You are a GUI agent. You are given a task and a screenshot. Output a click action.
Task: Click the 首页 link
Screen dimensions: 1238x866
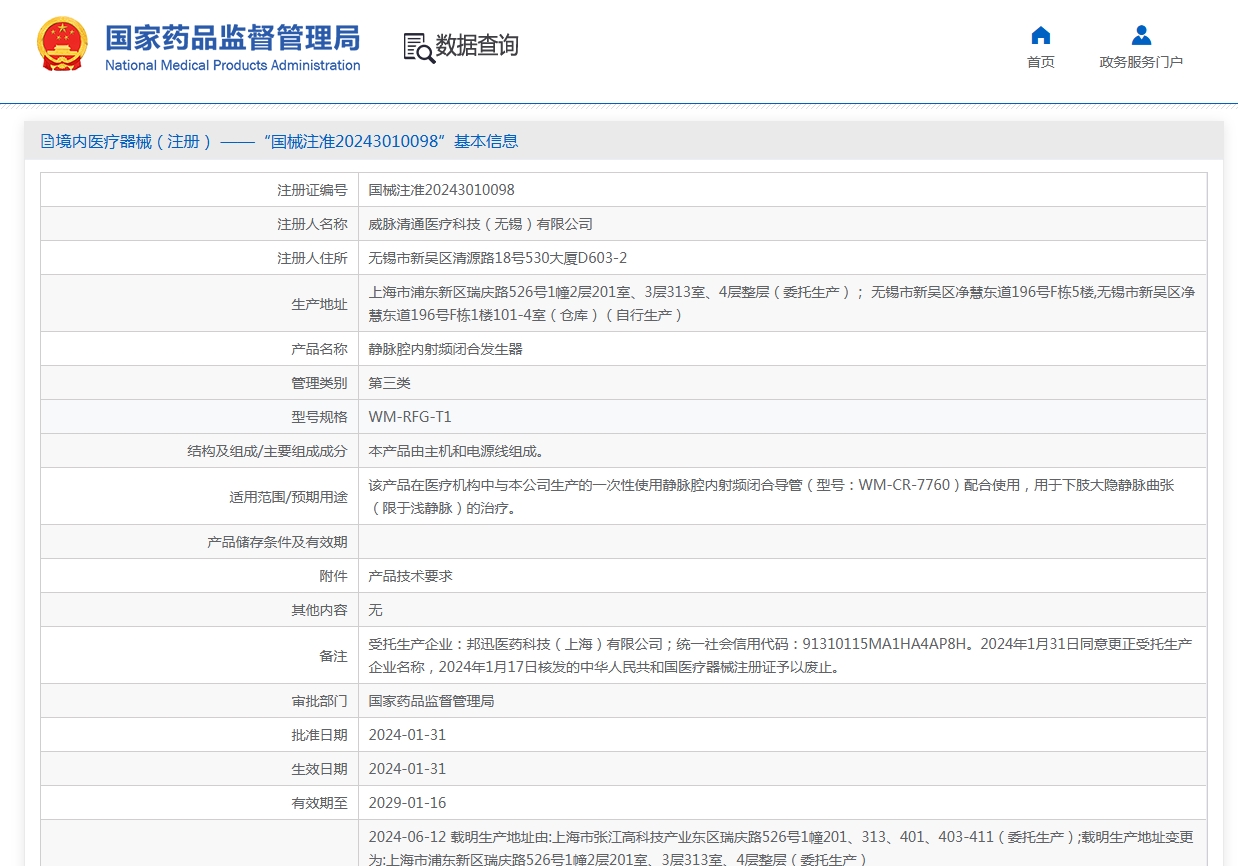click(x=1040, y=62)
